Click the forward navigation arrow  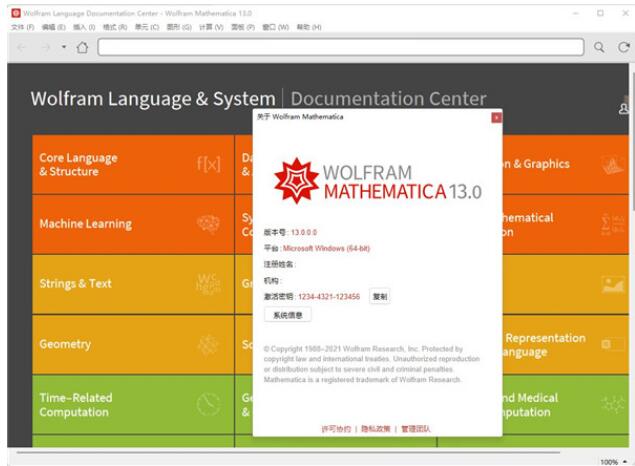coord(46,48)
